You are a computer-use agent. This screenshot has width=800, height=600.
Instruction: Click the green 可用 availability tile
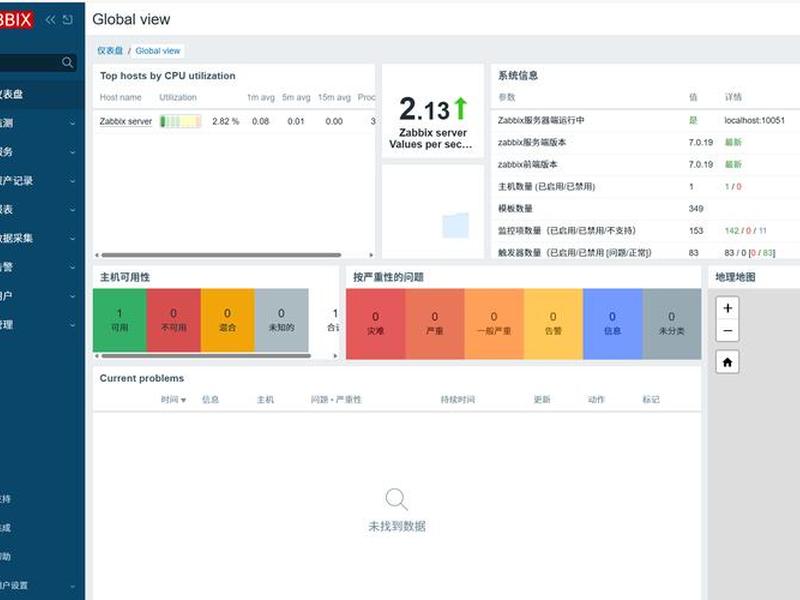(x=120, y=320)
